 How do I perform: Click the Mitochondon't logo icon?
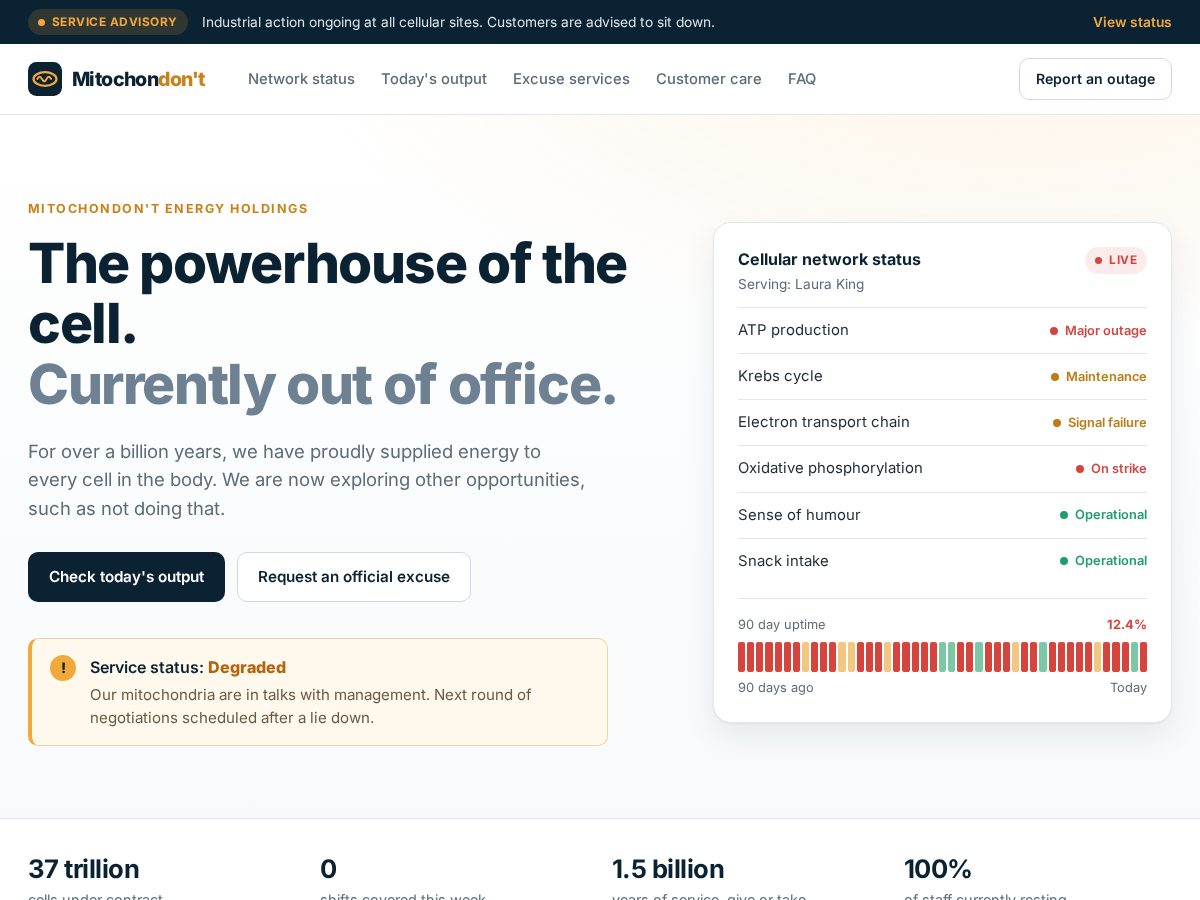tap(45, 79)
